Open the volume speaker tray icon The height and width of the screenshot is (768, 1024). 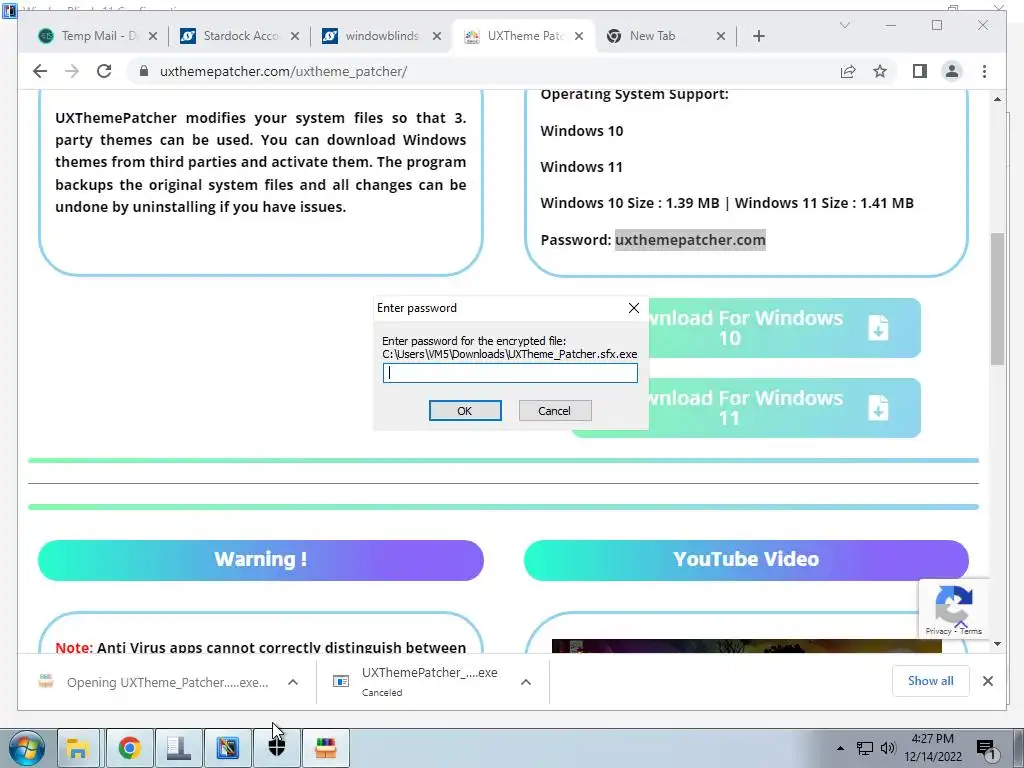888,748
